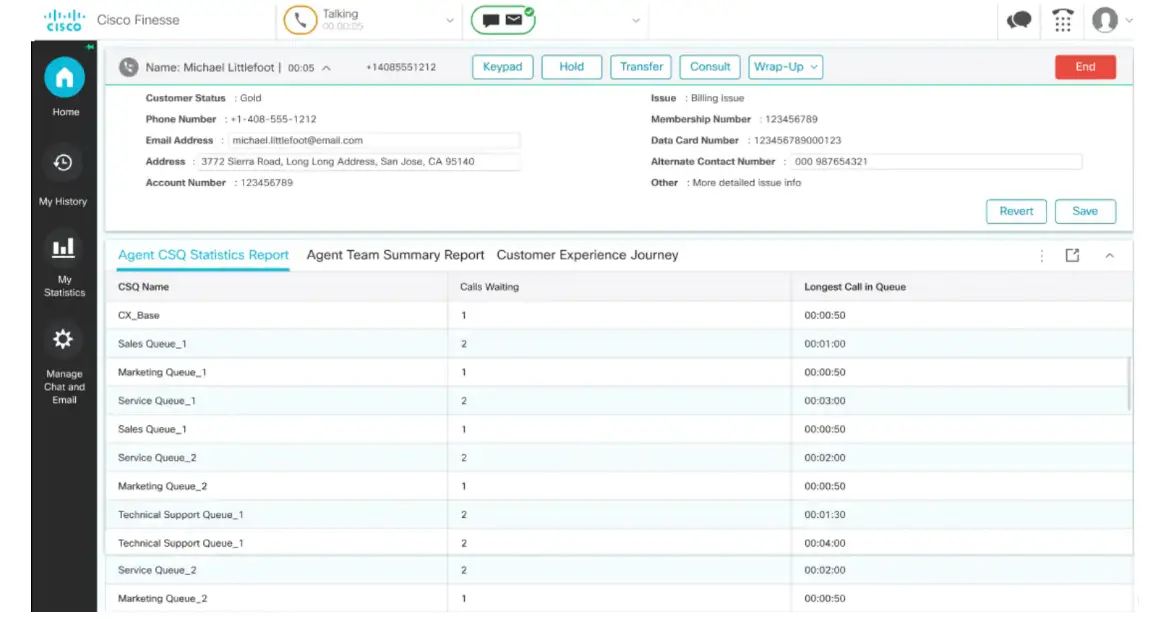Open the desktop chat icon in the header
Viewport: 1175px width, 619px height.
coord(1019,20)
